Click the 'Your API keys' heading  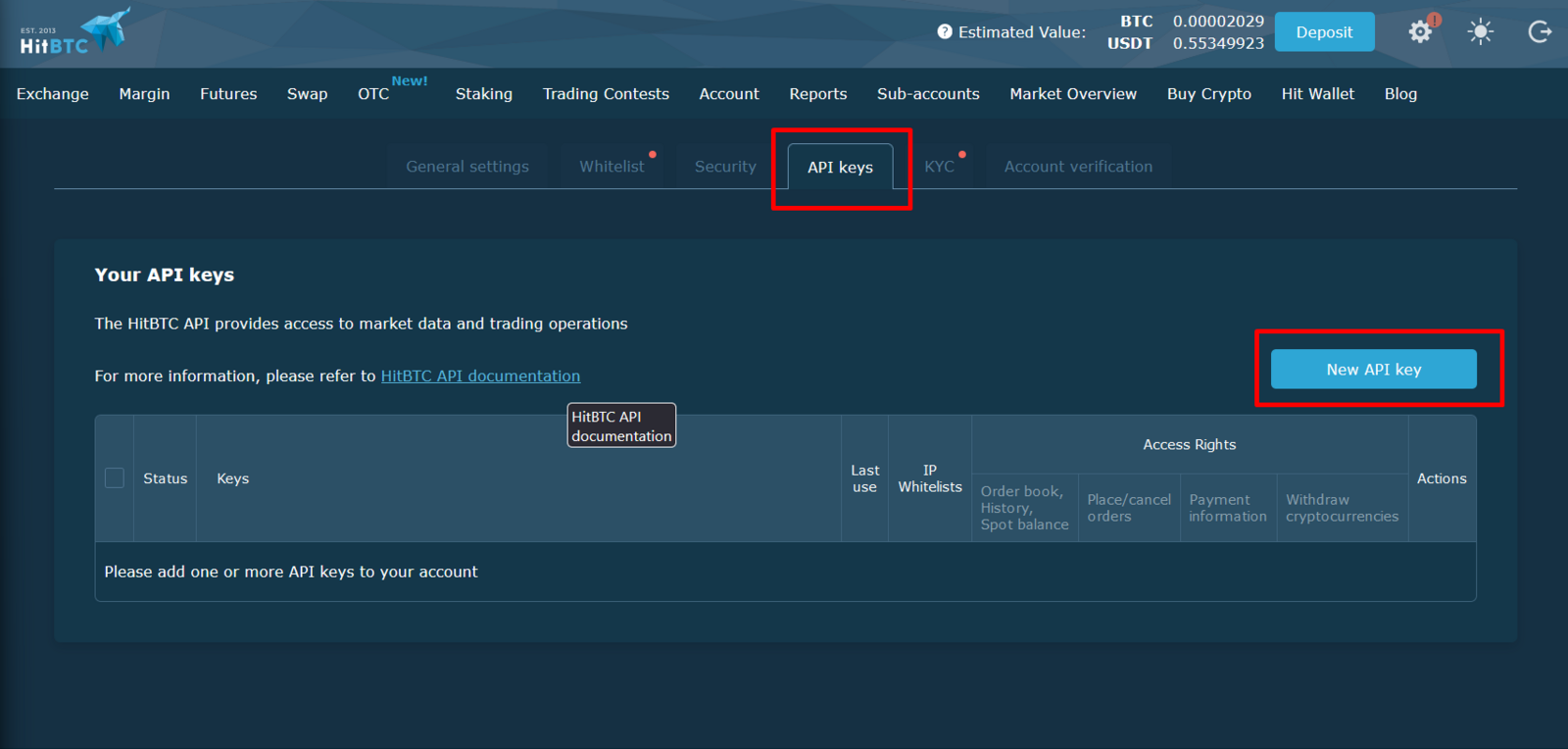[165, 275]
